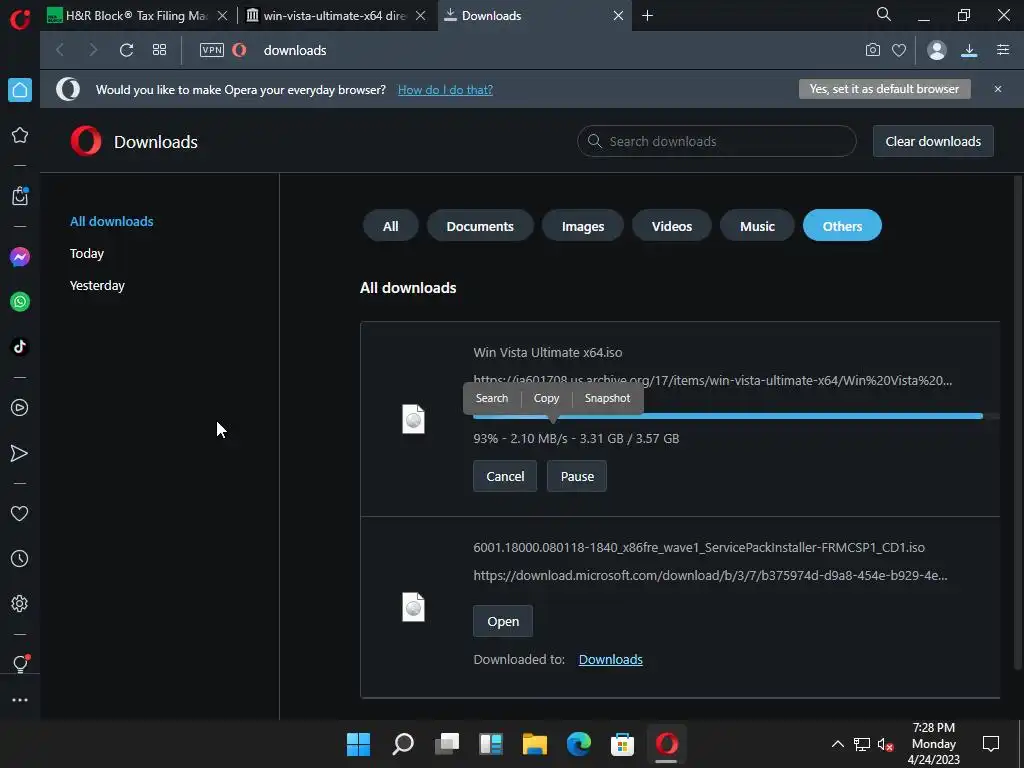Filter by All file types
1024x768 pixels.
coord(391,226)
